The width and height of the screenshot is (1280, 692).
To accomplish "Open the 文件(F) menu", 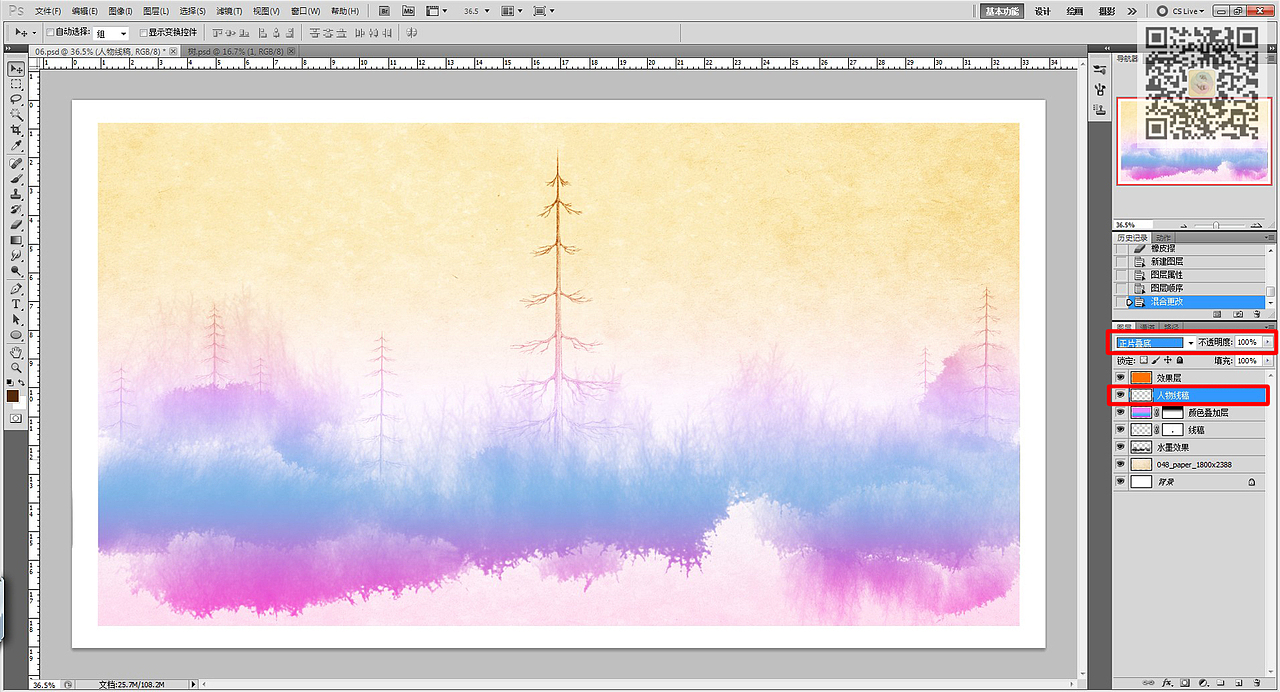I will click(48, 11).
